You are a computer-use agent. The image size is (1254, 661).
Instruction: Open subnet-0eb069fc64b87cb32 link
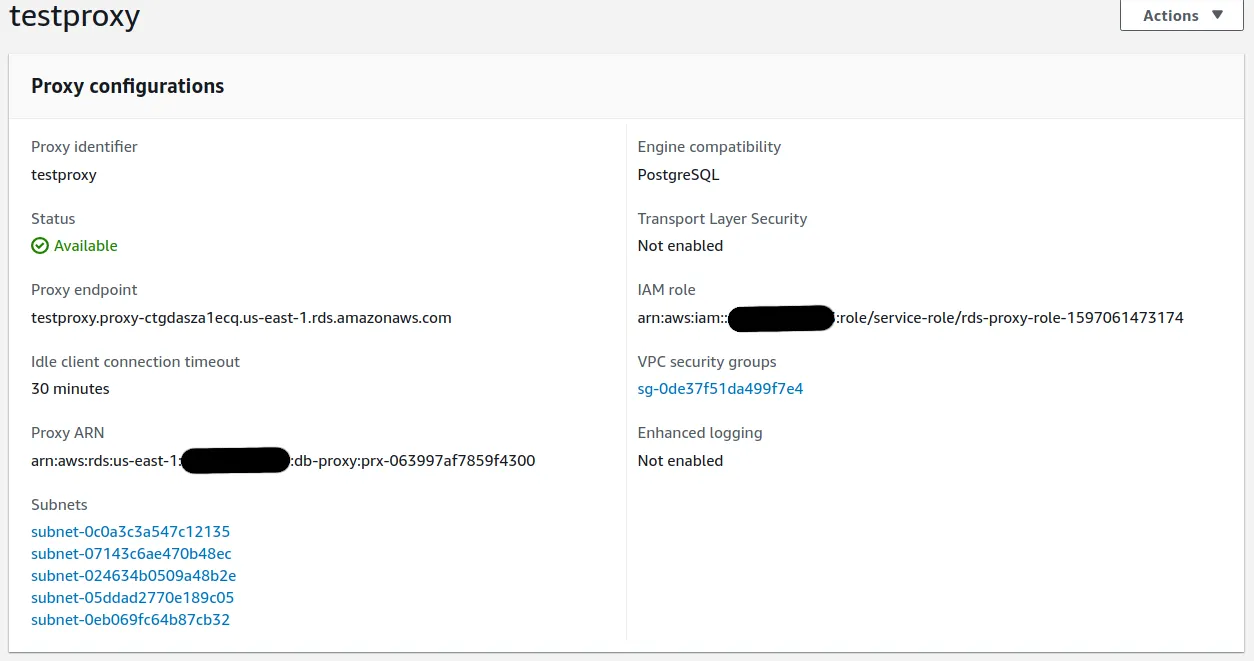pyautogui.click(x=131, y=620)
